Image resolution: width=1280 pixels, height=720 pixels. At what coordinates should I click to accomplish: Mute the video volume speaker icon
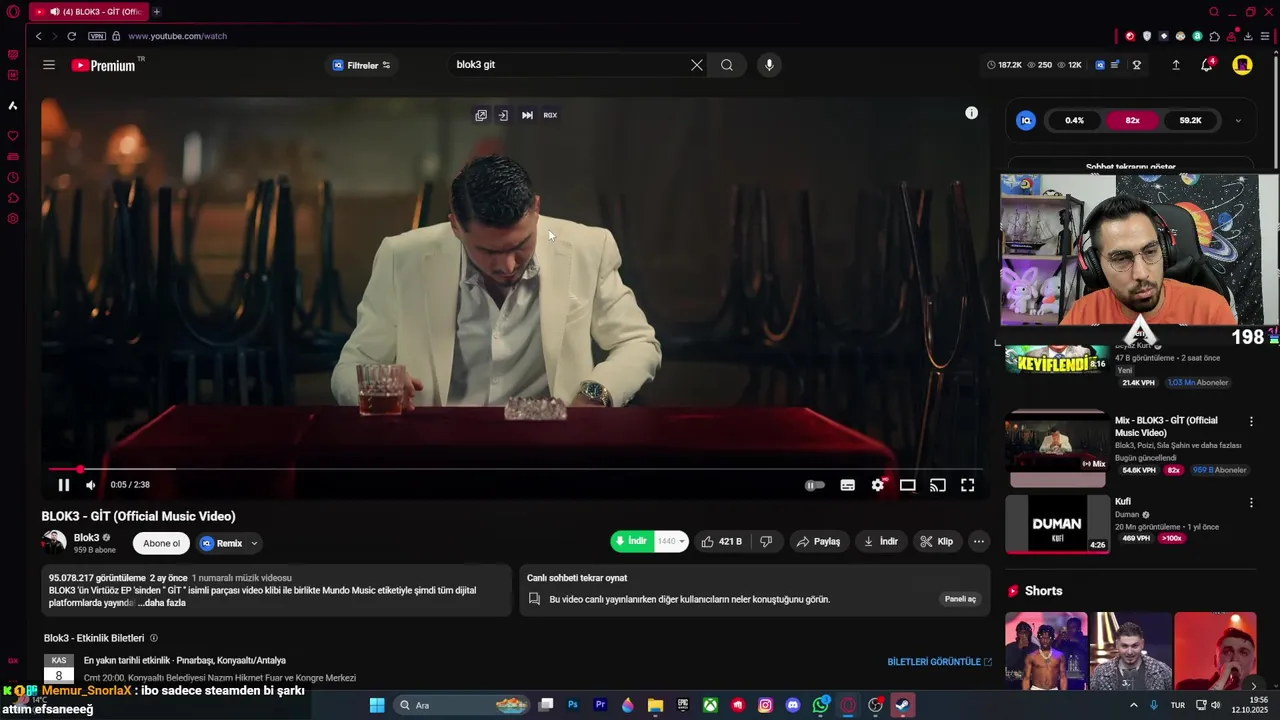[90, 485]
